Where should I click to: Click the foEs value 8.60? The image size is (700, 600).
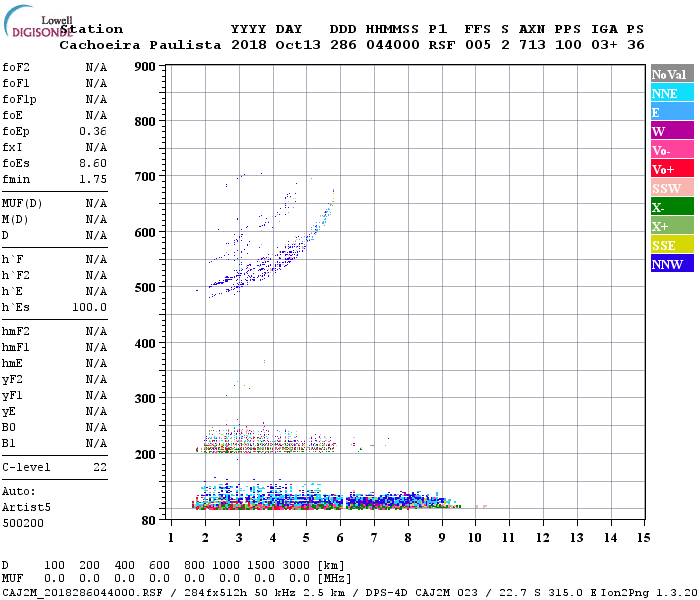[93, 163]
